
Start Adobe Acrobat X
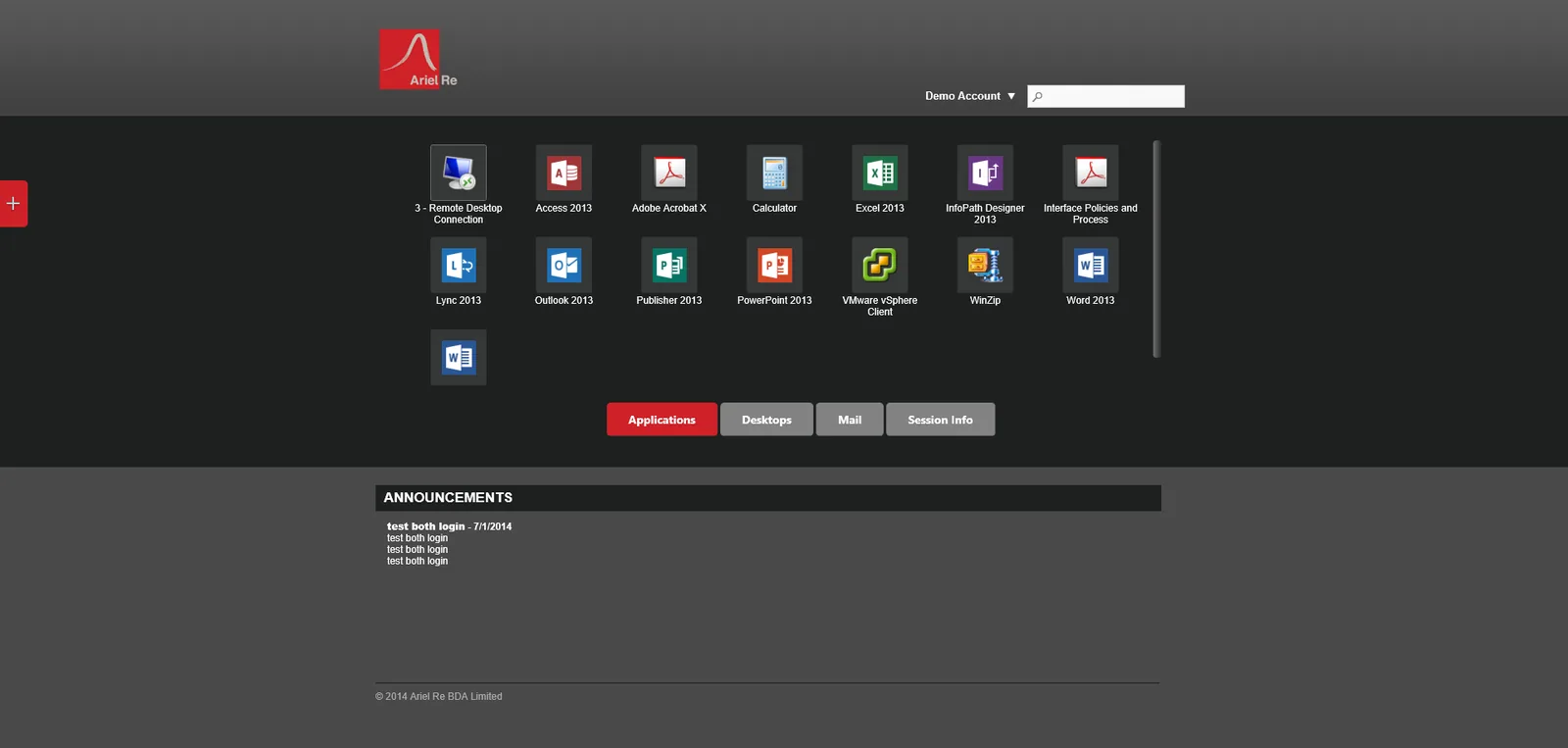click(669, 174)
